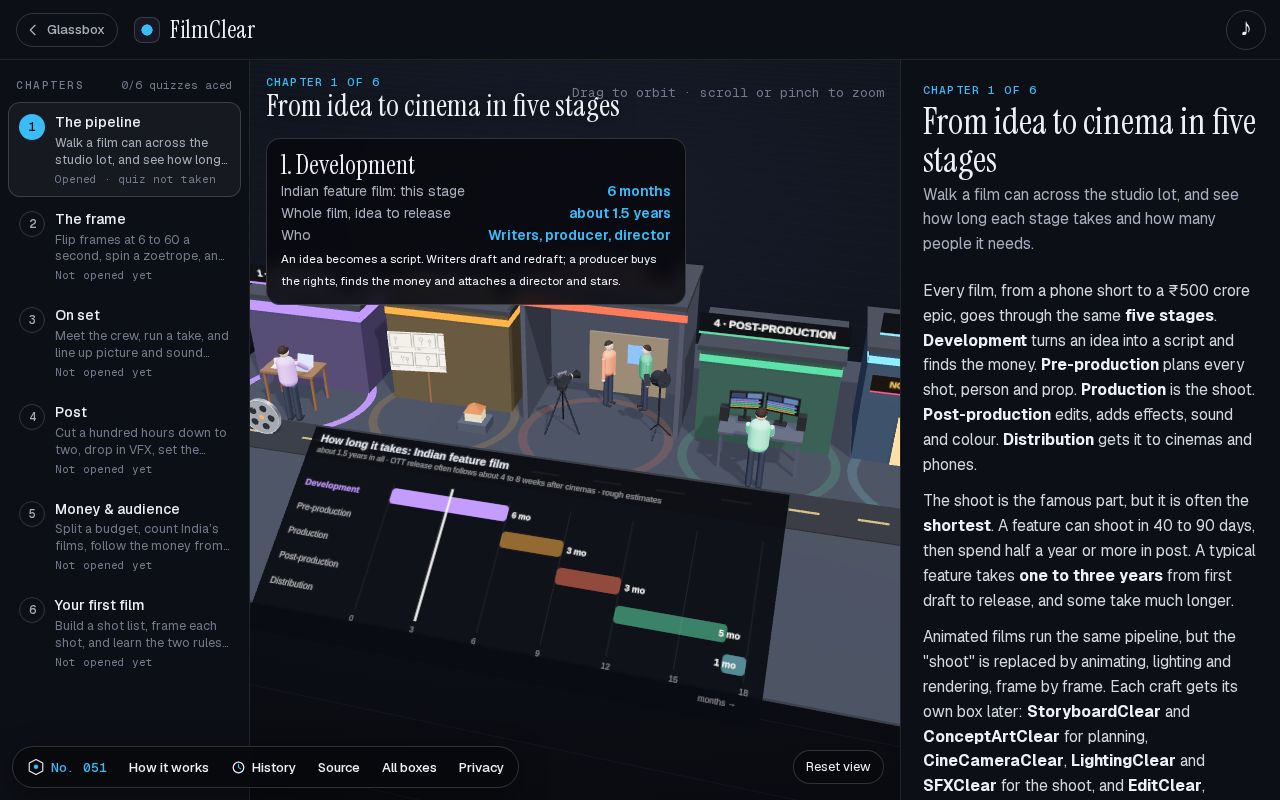Select the gold Pre-production bar
The image size is (1280, 800).
pyautogui.click(x=531, y=544)
